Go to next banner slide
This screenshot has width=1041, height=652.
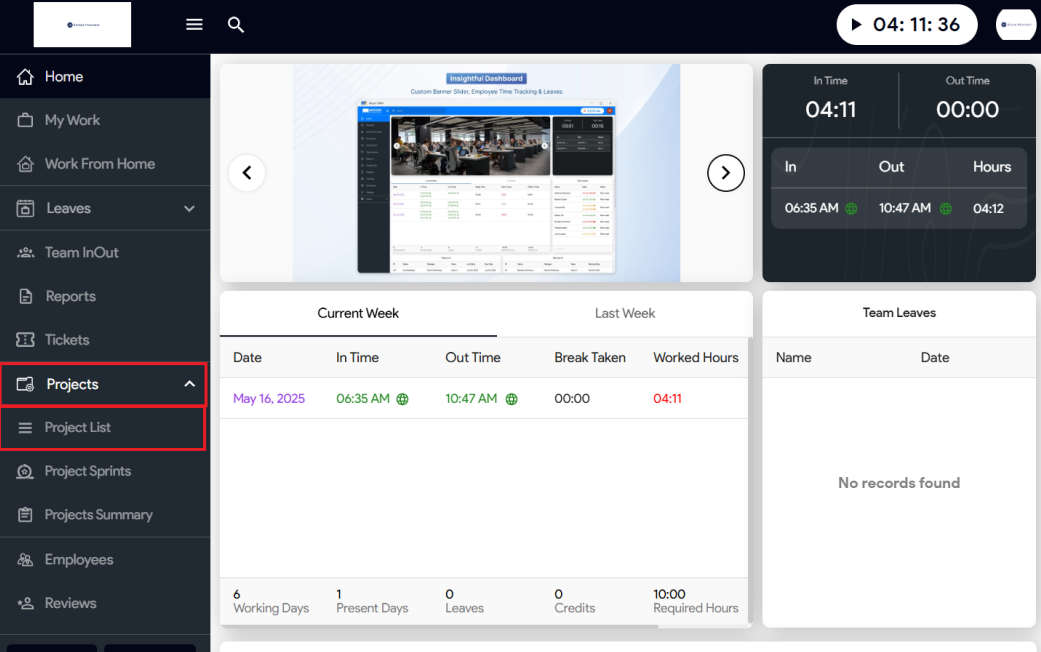[726, 173]
